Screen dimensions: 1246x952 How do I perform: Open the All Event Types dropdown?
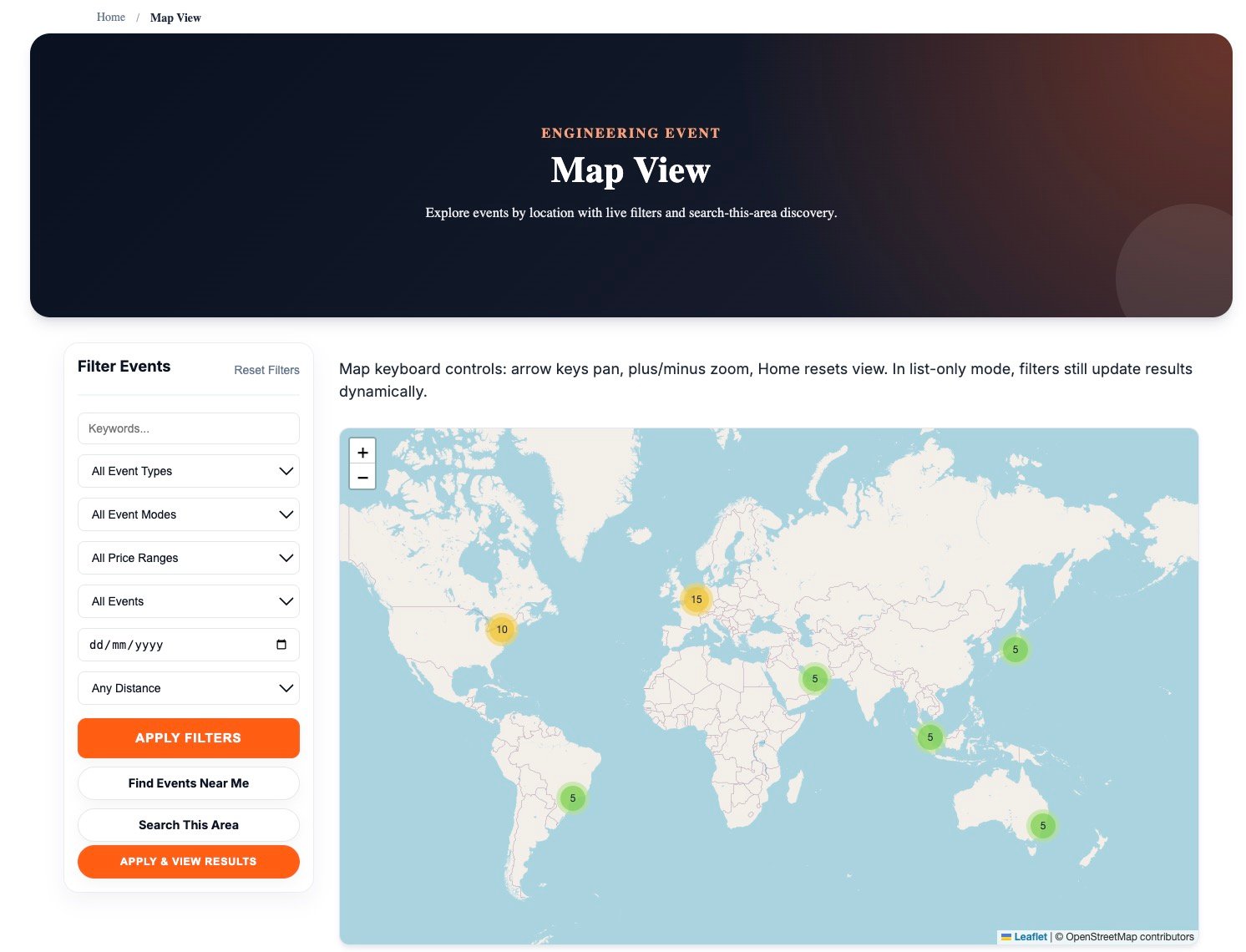[x=188, y=471]
